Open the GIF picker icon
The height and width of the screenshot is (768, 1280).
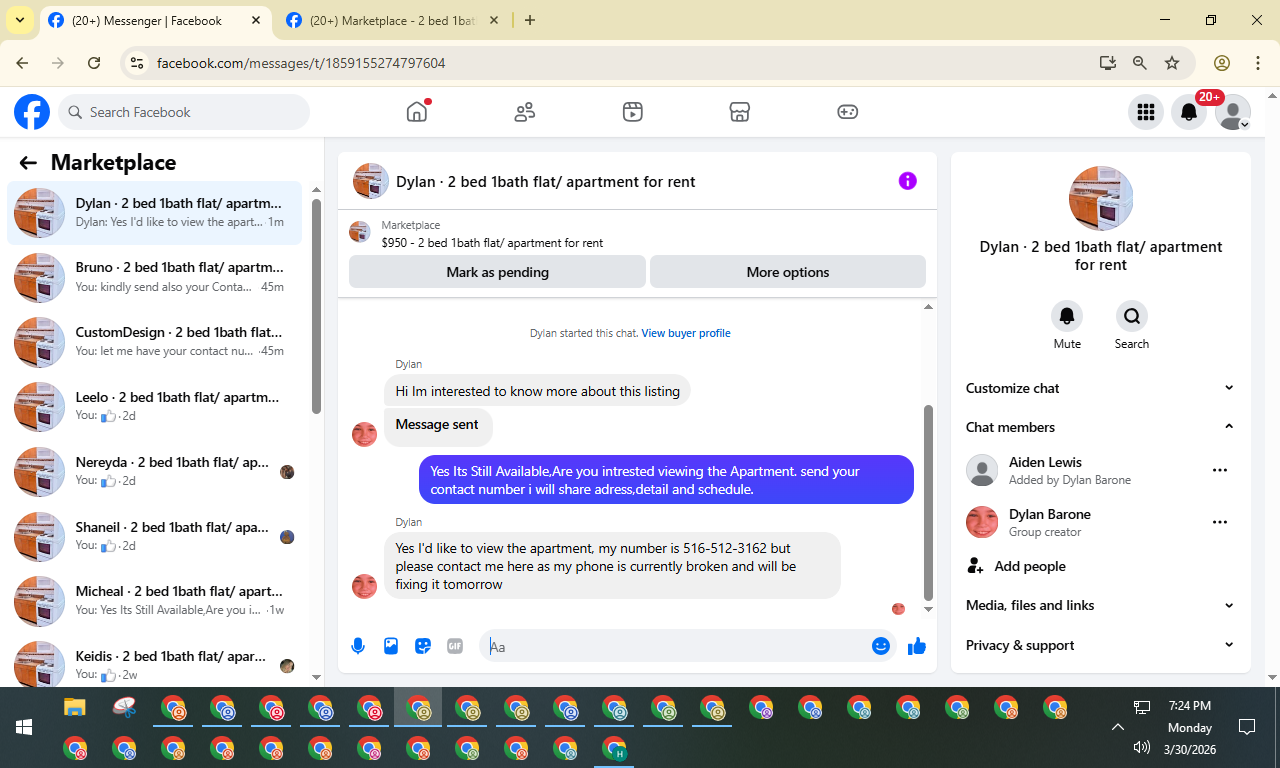[455, 646]
